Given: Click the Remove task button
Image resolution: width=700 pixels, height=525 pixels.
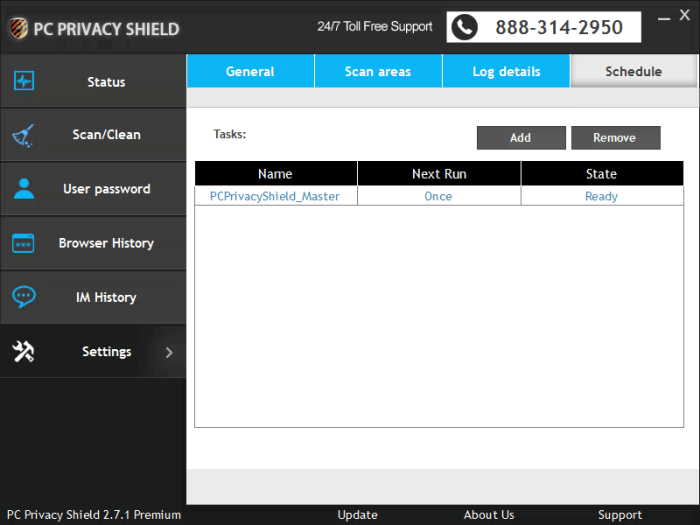Looking at the screenshot, I should 616,138.
